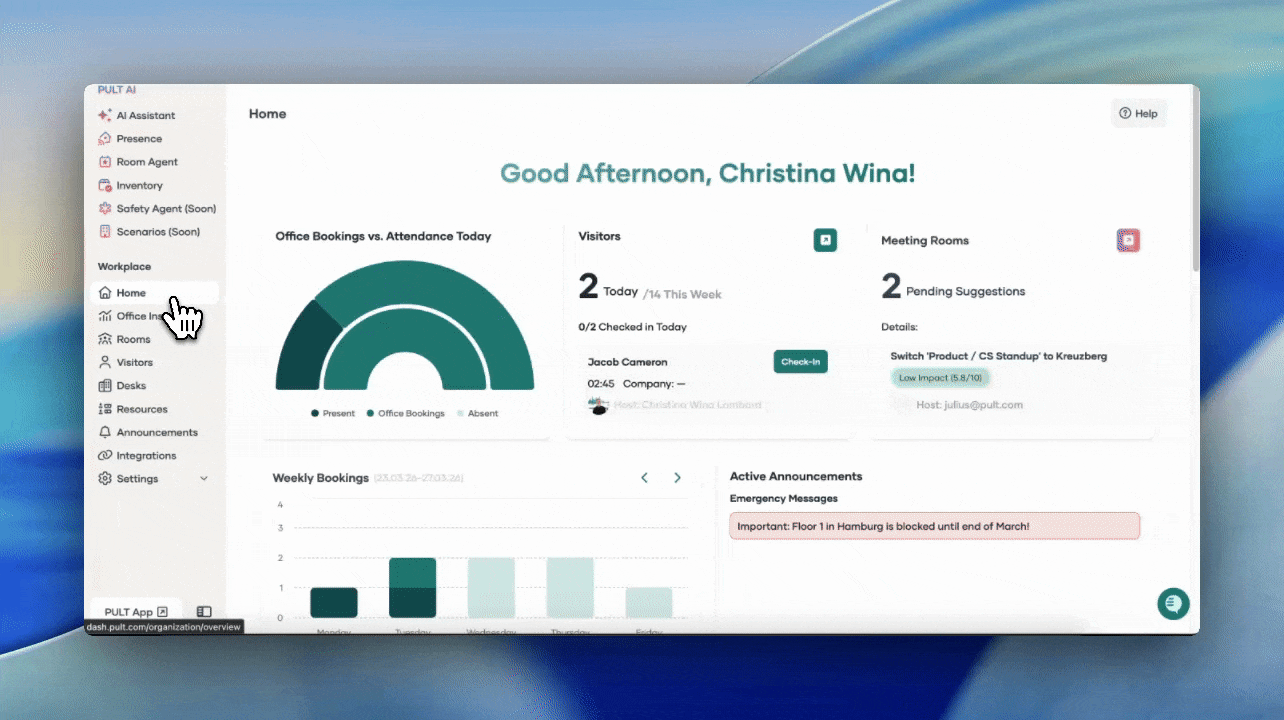The height and width of the screenshot is (720, 1284).
Task: Toggle the Present legend item
Action: pos(333,413)
